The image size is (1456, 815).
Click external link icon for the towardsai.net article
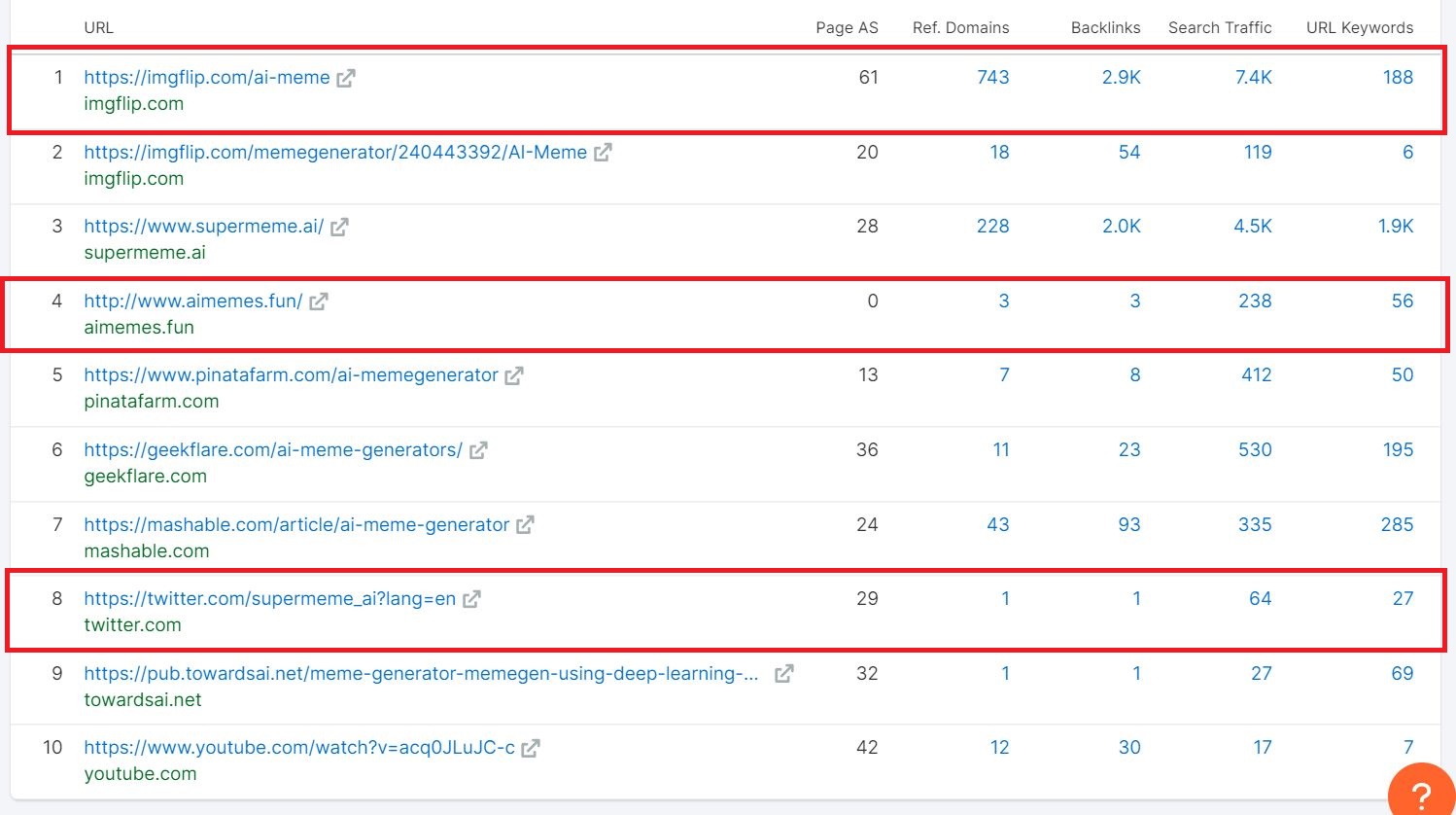[x=784, y=672]
